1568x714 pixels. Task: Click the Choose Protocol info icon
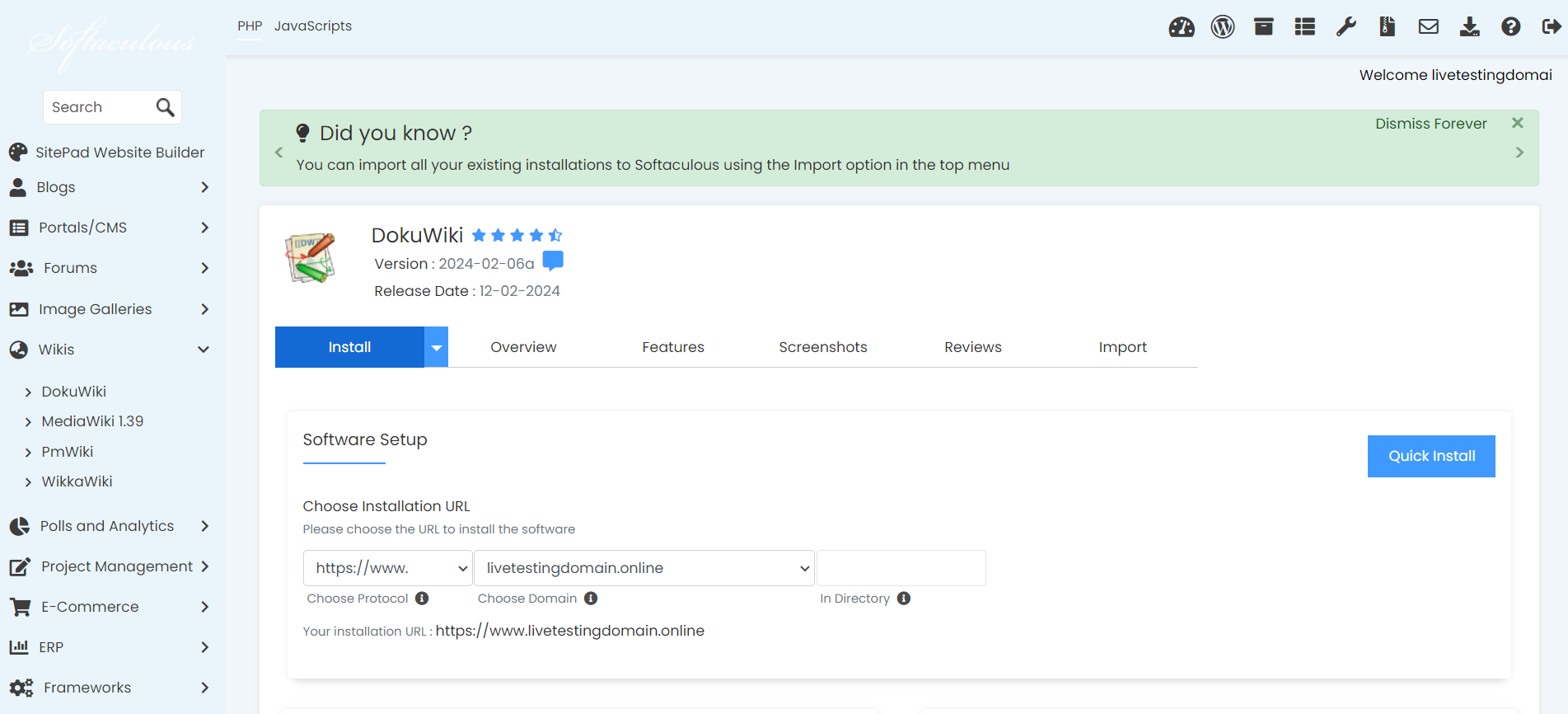click(x=422, y=599)
